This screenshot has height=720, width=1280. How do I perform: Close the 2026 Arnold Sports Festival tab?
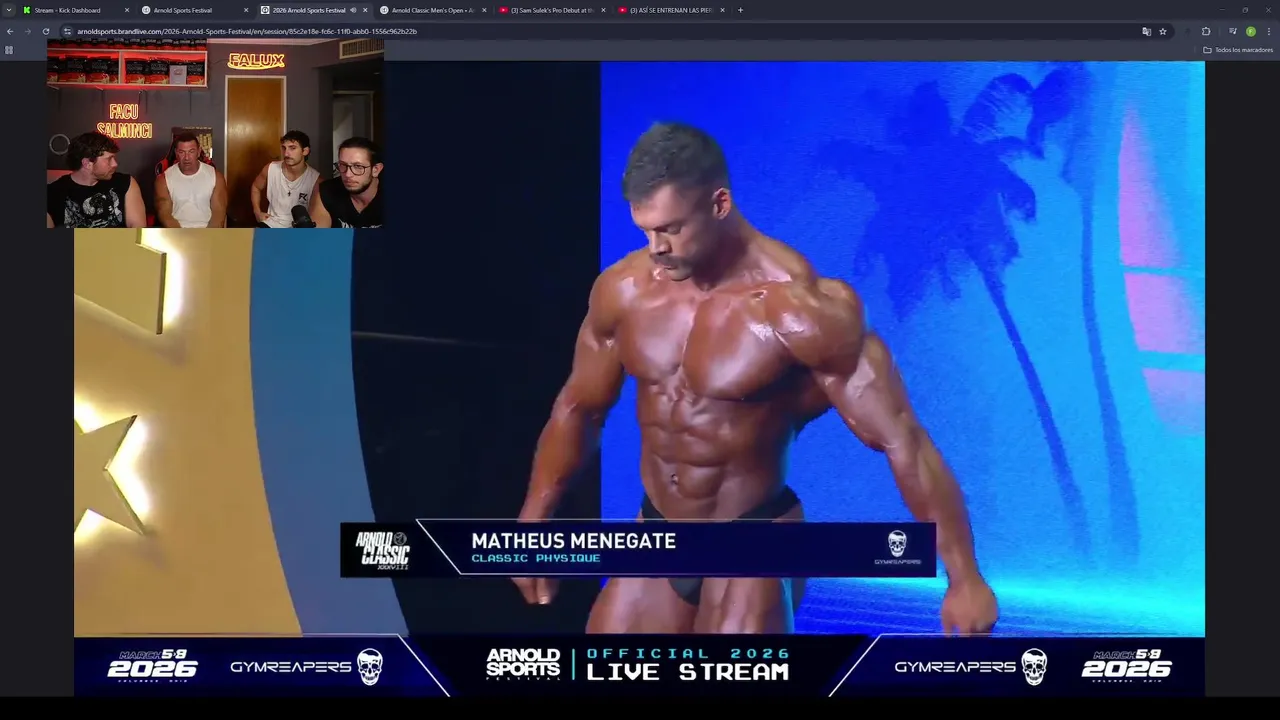click(365, 10)
